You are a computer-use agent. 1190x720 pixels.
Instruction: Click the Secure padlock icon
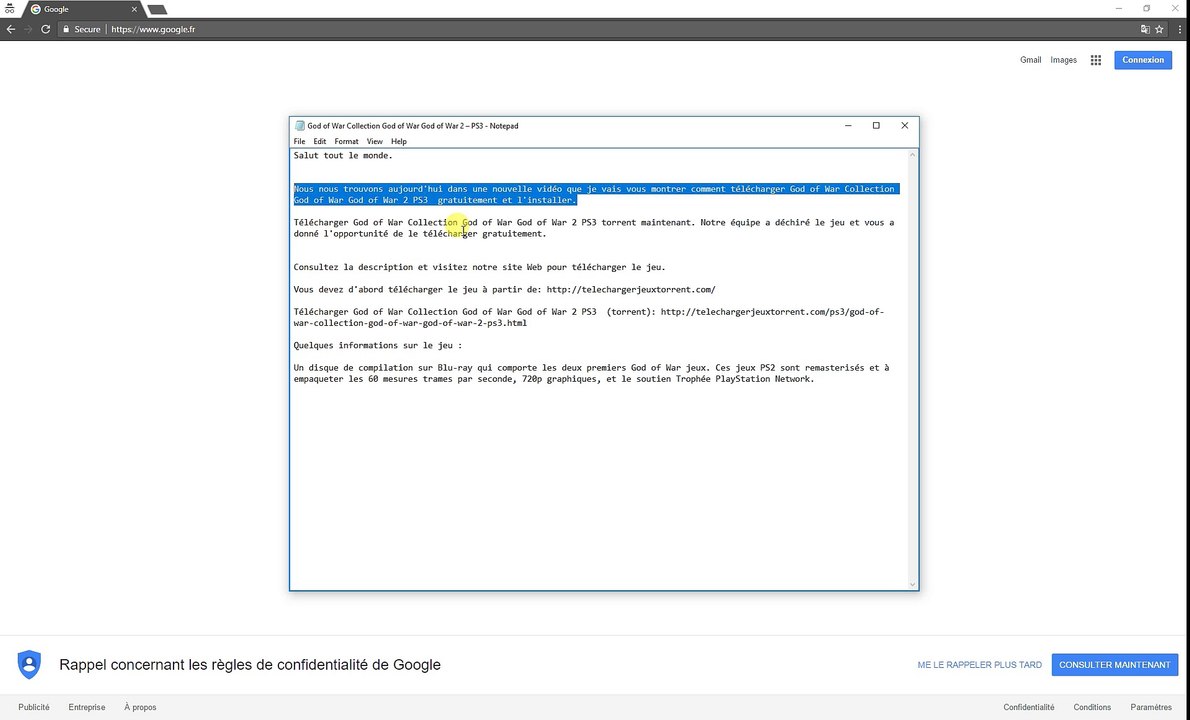66,29
